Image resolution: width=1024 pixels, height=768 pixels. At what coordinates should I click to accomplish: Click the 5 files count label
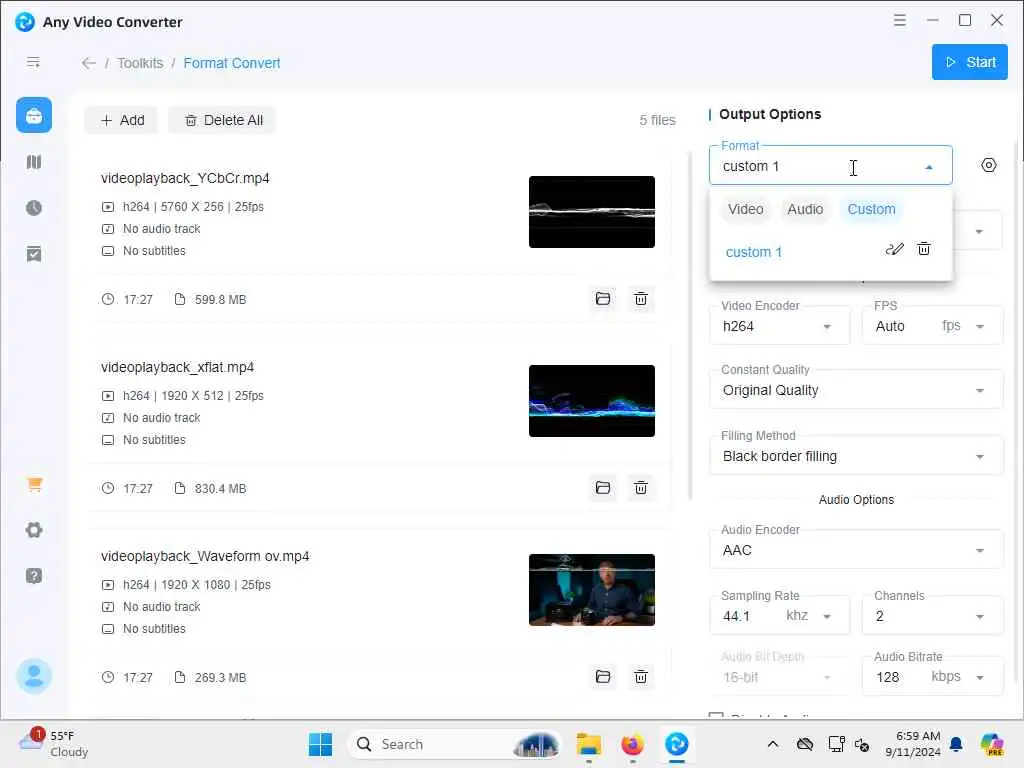pyautogui.click(x=657, y=120)
